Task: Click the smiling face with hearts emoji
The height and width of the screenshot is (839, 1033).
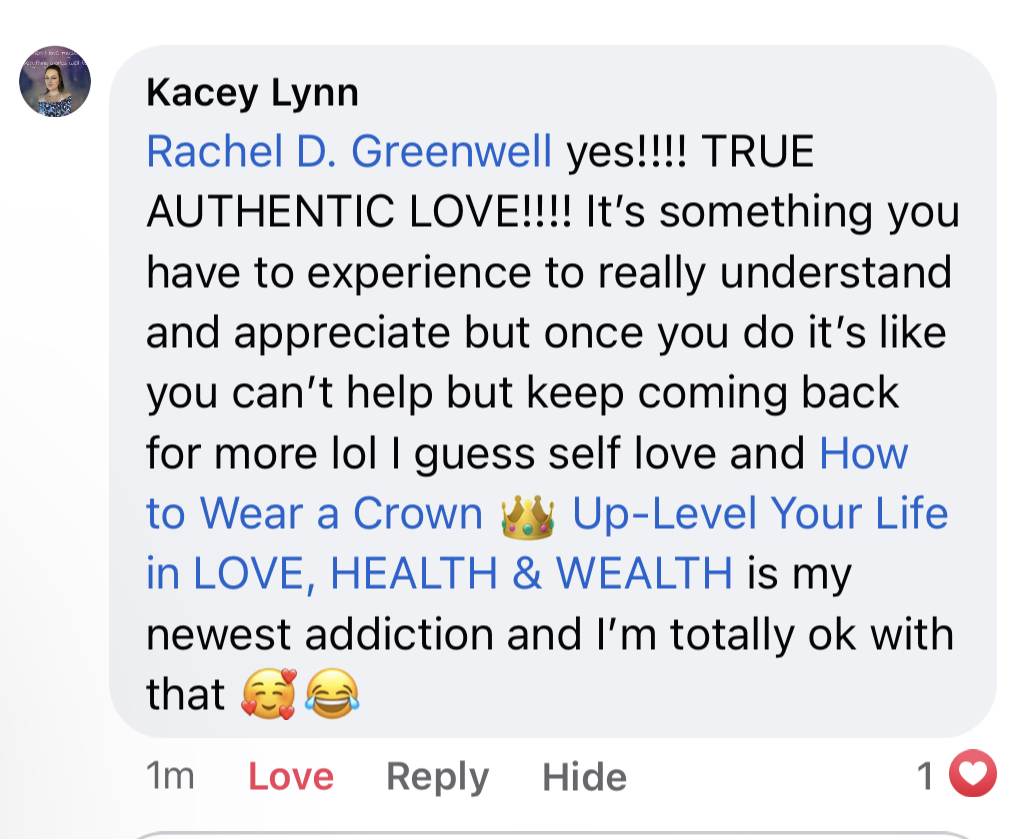Action: (x=269, y=693)
